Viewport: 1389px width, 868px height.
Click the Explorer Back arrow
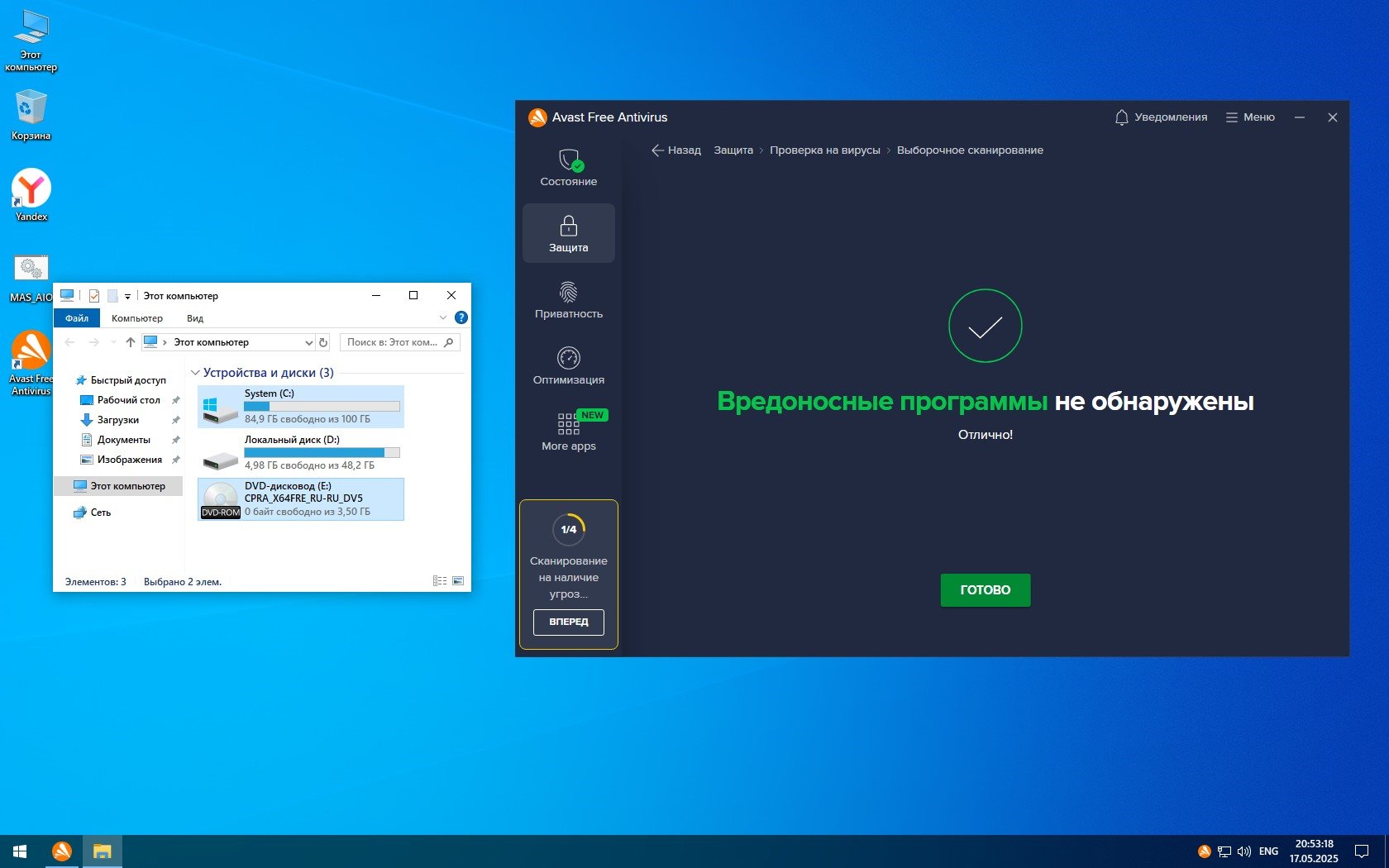[x=70, y=342]
